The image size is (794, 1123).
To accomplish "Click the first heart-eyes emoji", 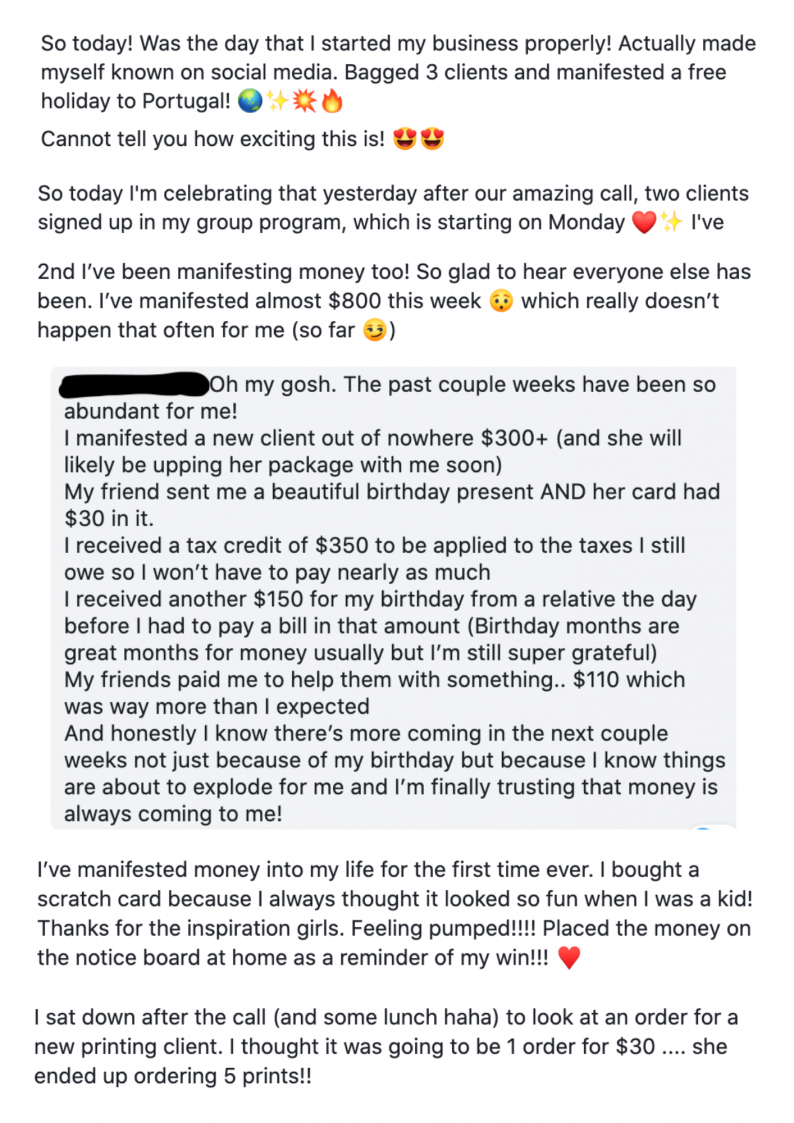I will [x=405, y=140].
